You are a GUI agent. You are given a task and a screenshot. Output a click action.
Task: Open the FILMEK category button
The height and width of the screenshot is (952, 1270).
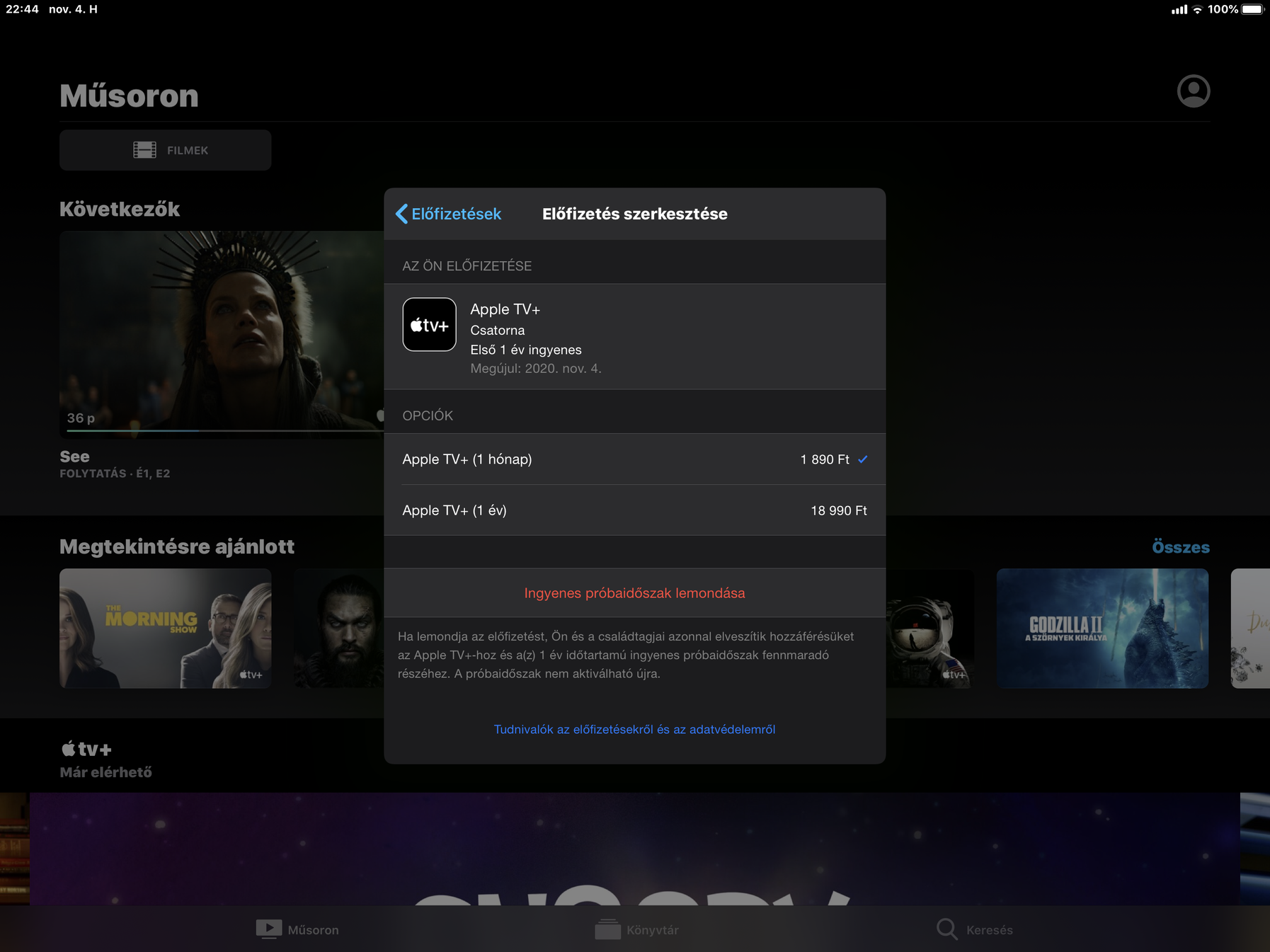click(165, 150)
